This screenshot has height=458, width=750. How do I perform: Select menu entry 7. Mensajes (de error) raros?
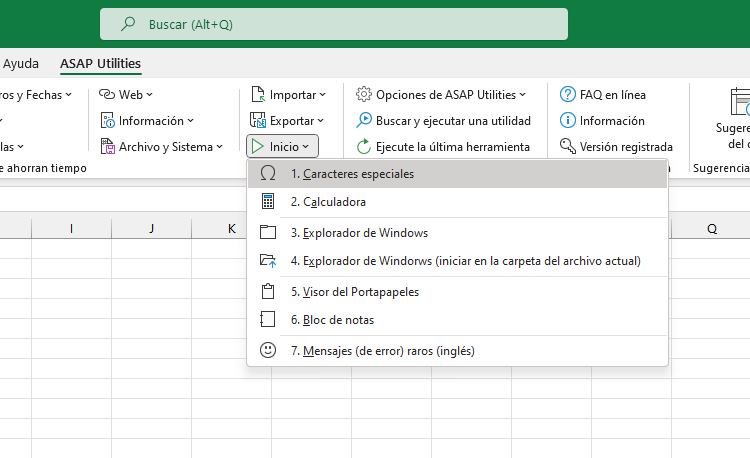pos(457,351)
